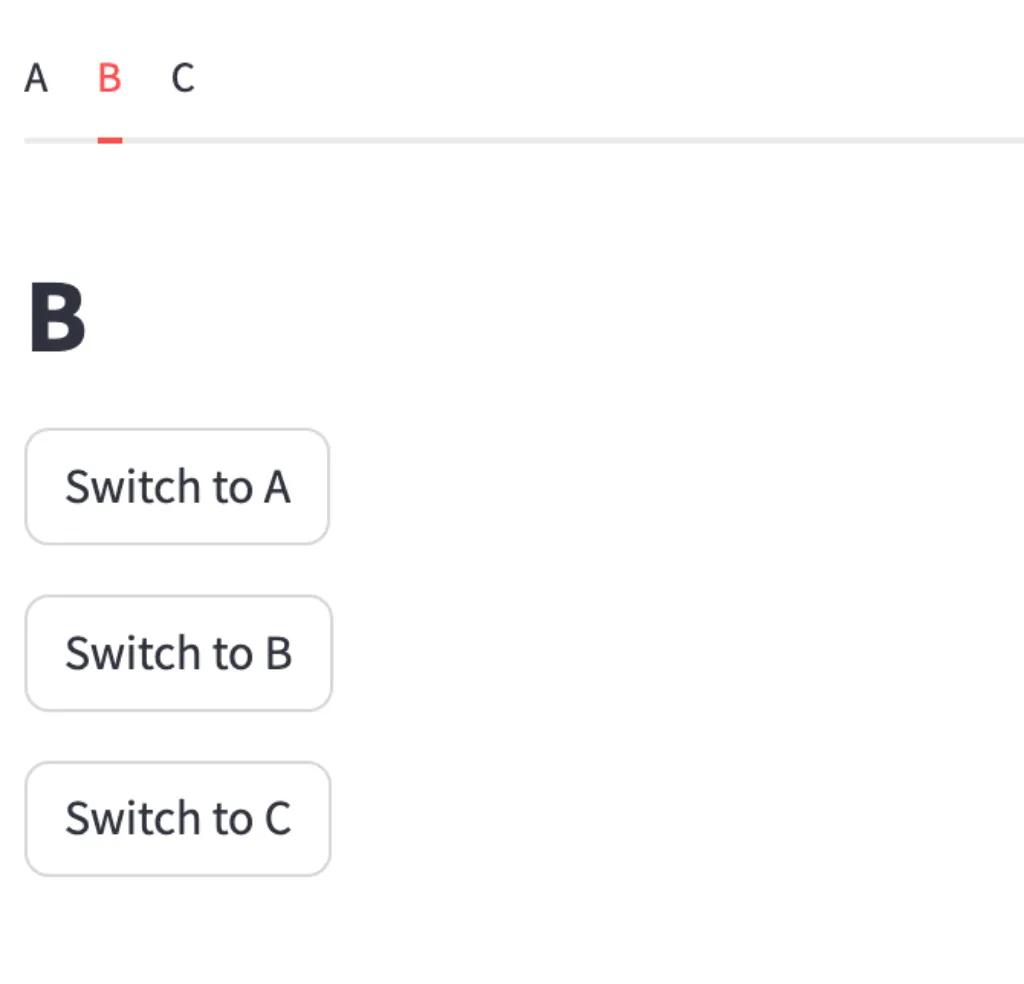
Task: Activate the middle Switch to B button
Action: point(178,653)
